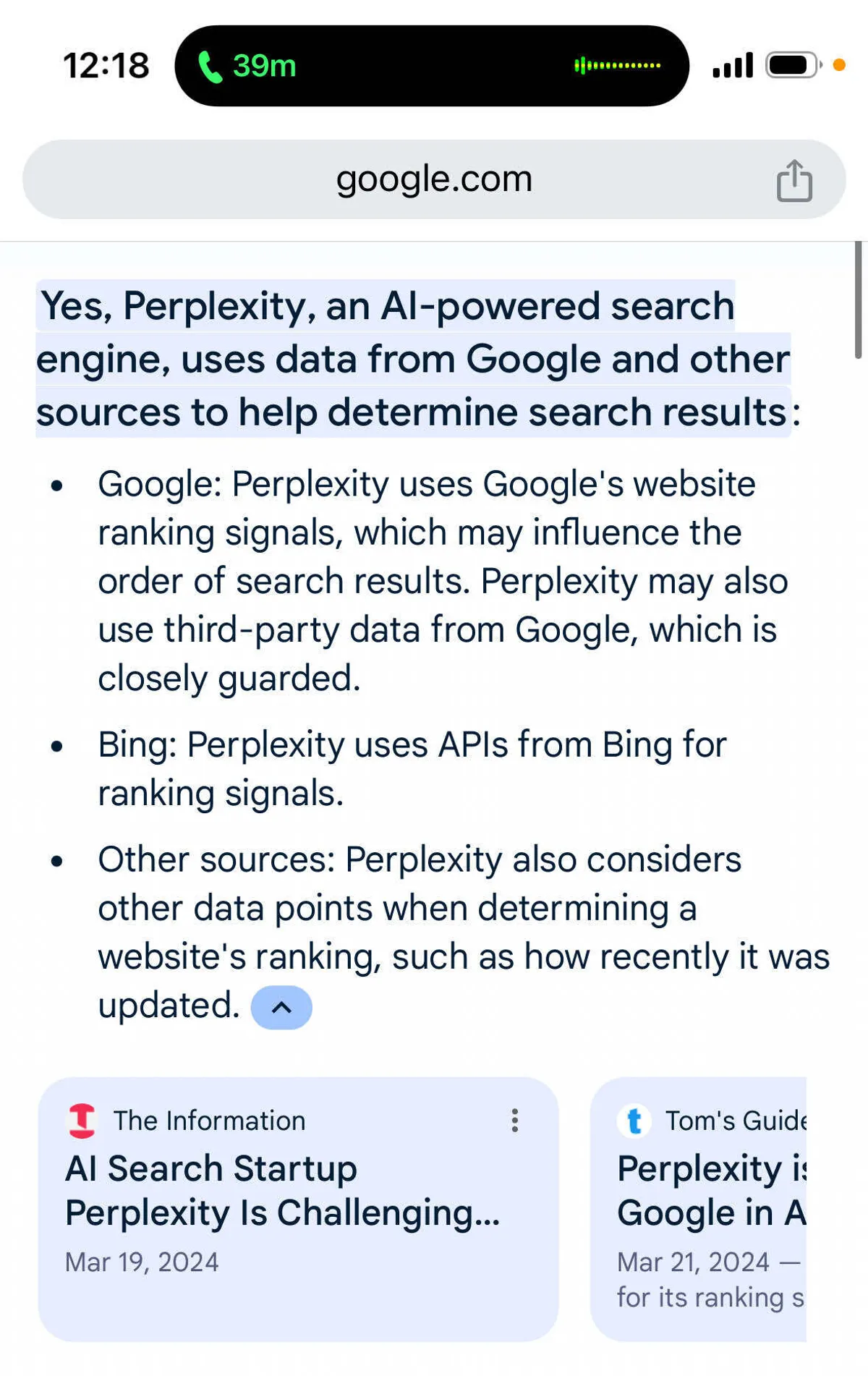Tap the cellular signal strength icon

pyautogui.click(x=733, y=65)
